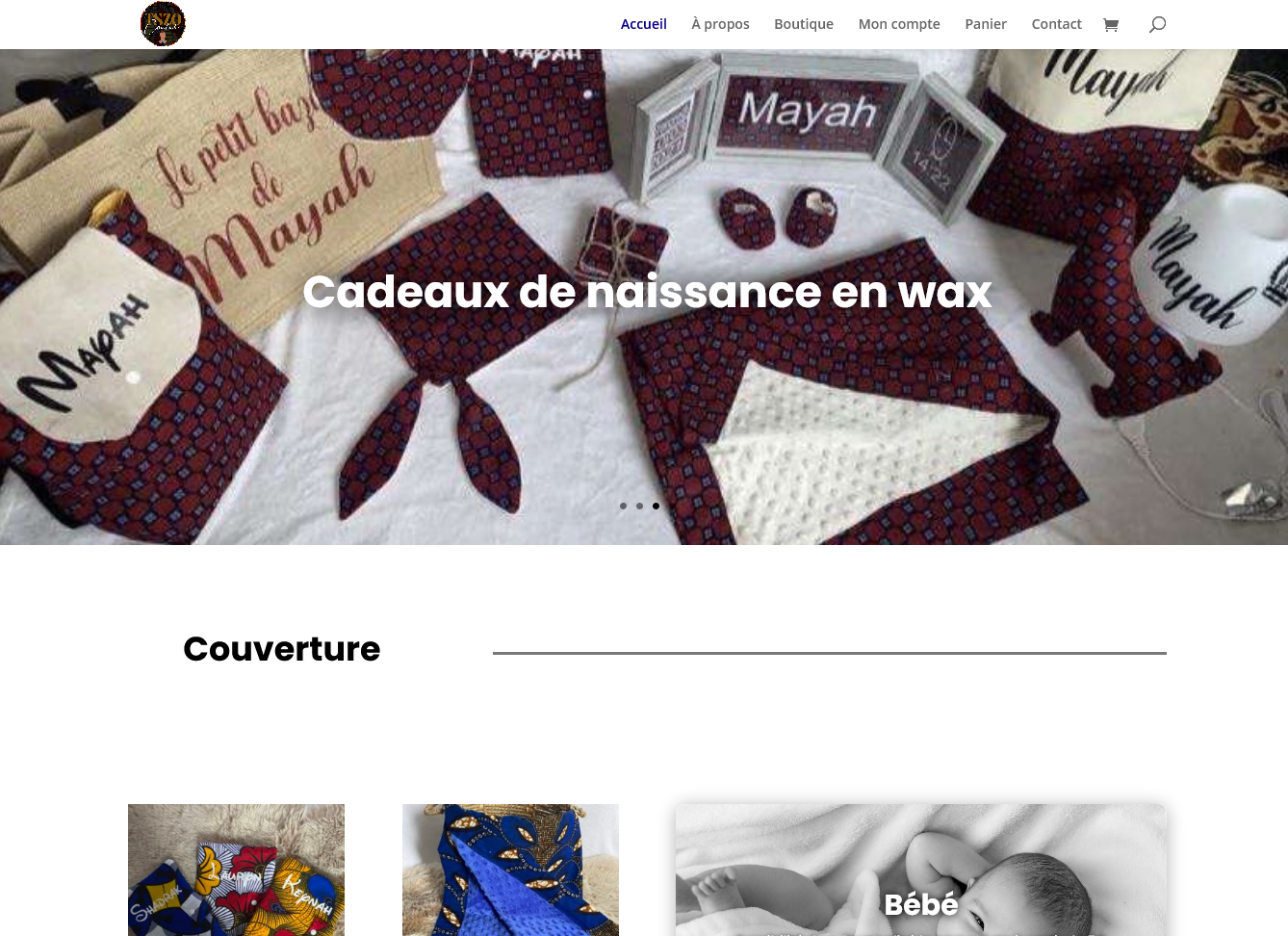Click the Bébé category title
1288x936 pixels.
pos(921,904)
